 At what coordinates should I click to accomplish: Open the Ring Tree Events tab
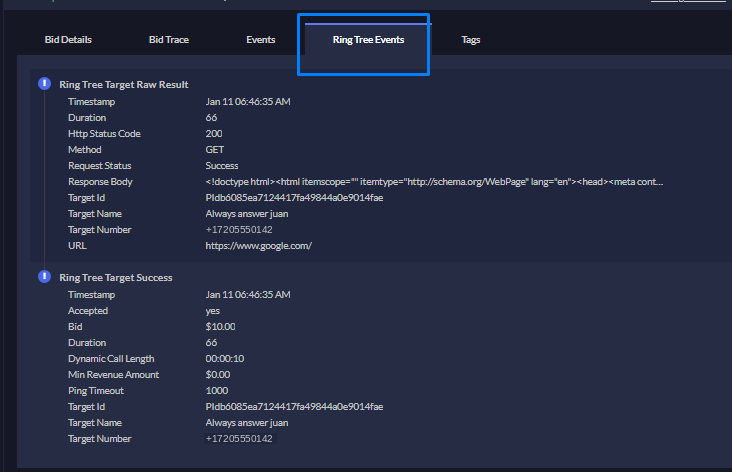click(x=368, y=40)
